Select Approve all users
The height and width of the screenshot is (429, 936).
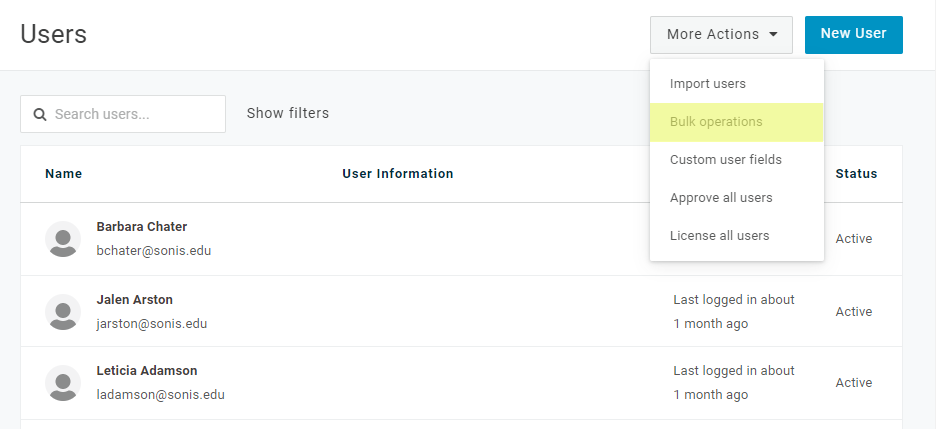click(x=721, y=198)
